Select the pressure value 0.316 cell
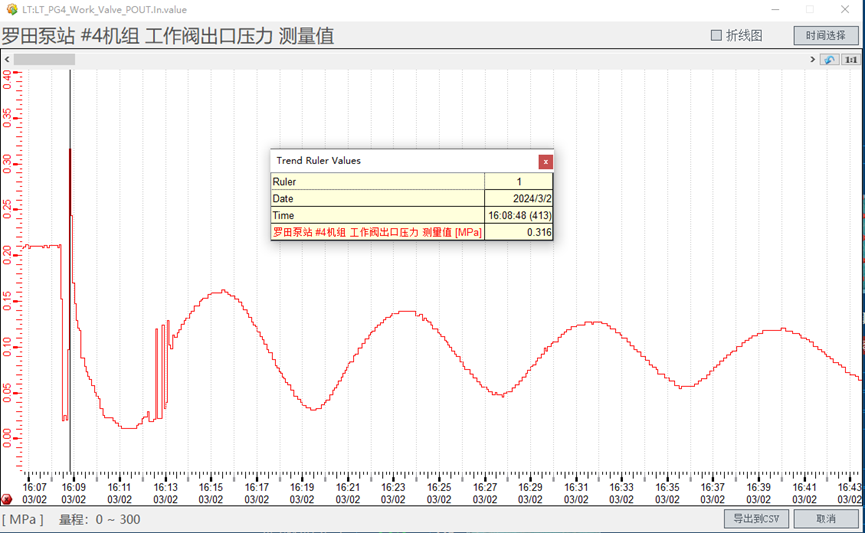865x533 pixels. tap(518, 232)
